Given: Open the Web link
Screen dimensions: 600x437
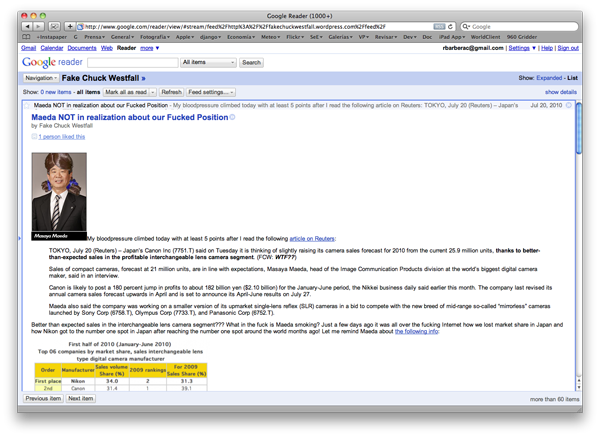Looking at the screenshot, I should point(107,48).
